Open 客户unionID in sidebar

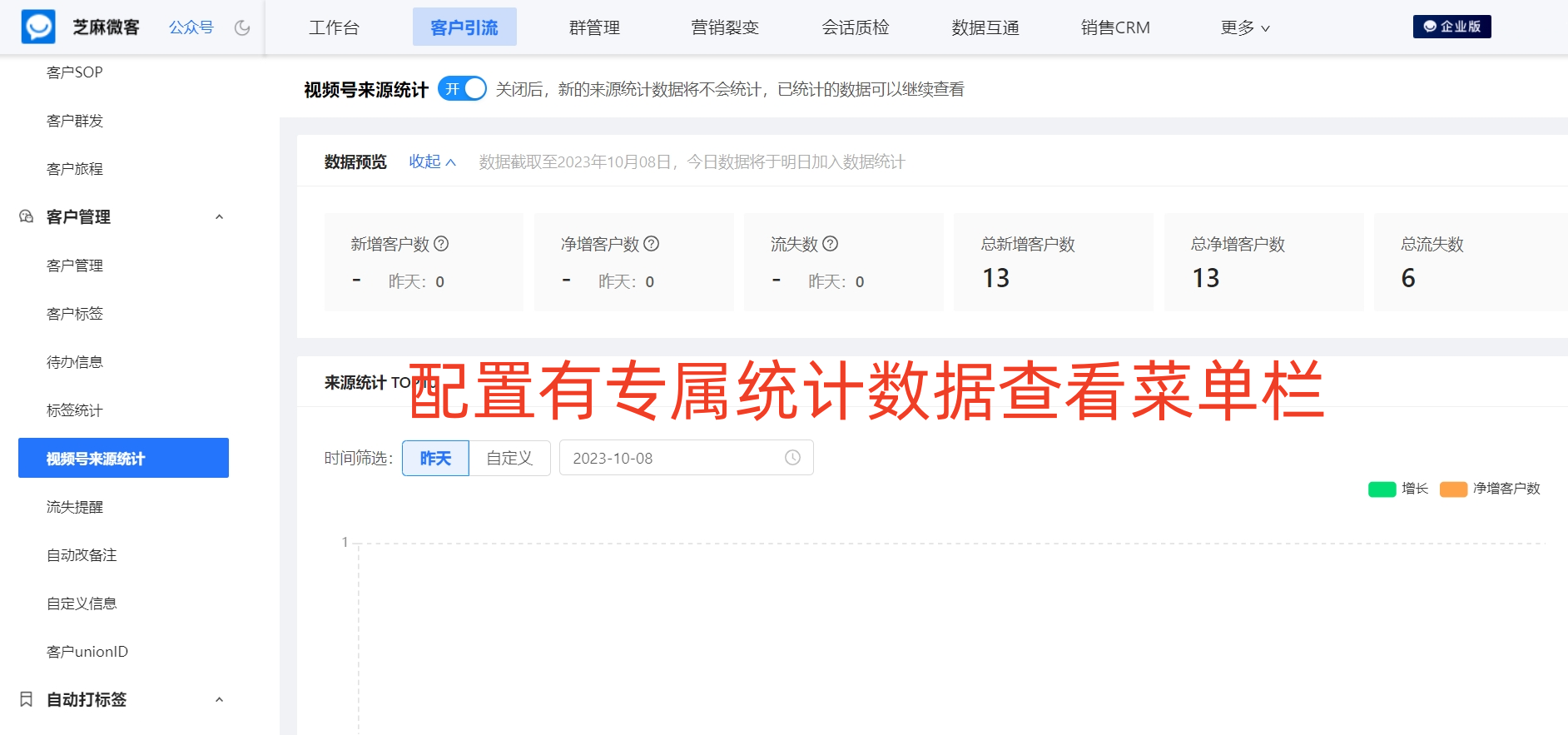[87, 652]
